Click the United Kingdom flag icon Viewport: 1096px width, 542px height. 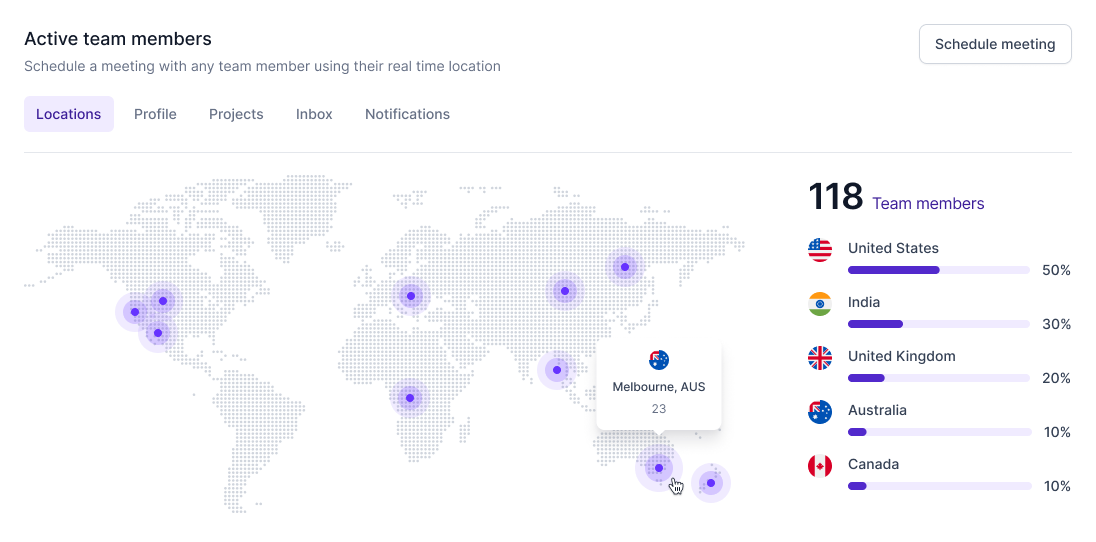click(x=820, y=358)
